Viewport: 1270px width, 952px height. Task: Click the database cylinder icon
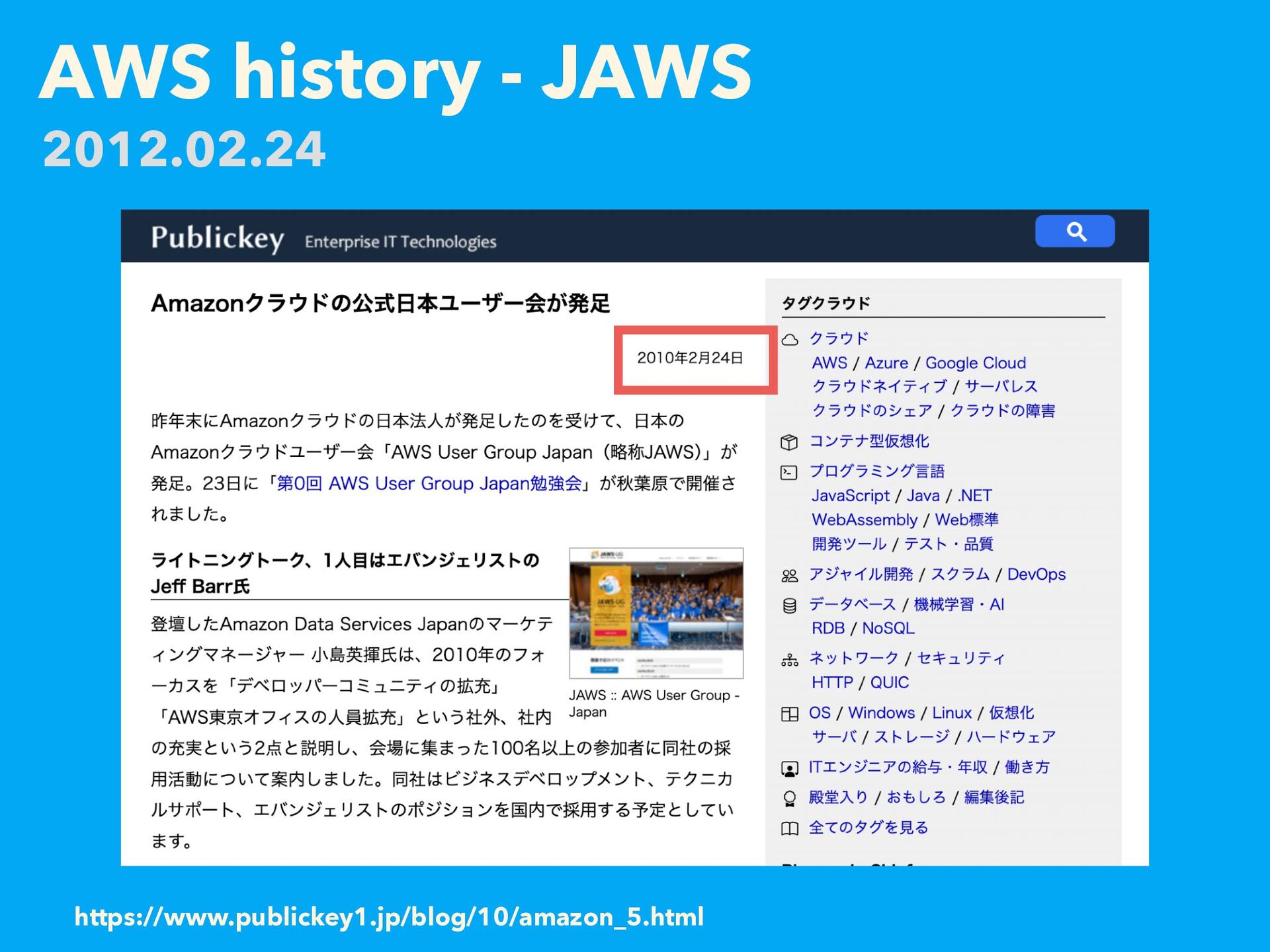click(x=789, y=606)
